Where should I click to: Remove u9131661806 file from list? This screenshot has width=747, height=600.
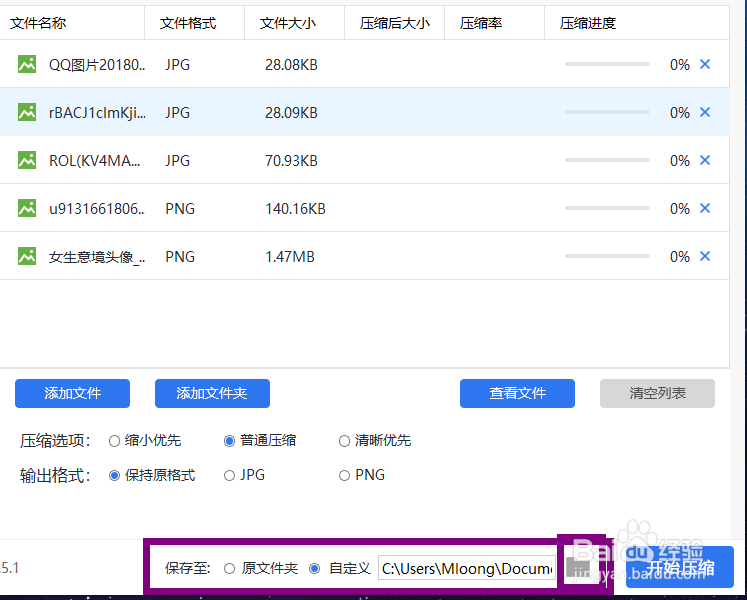[x=705, y=208]
